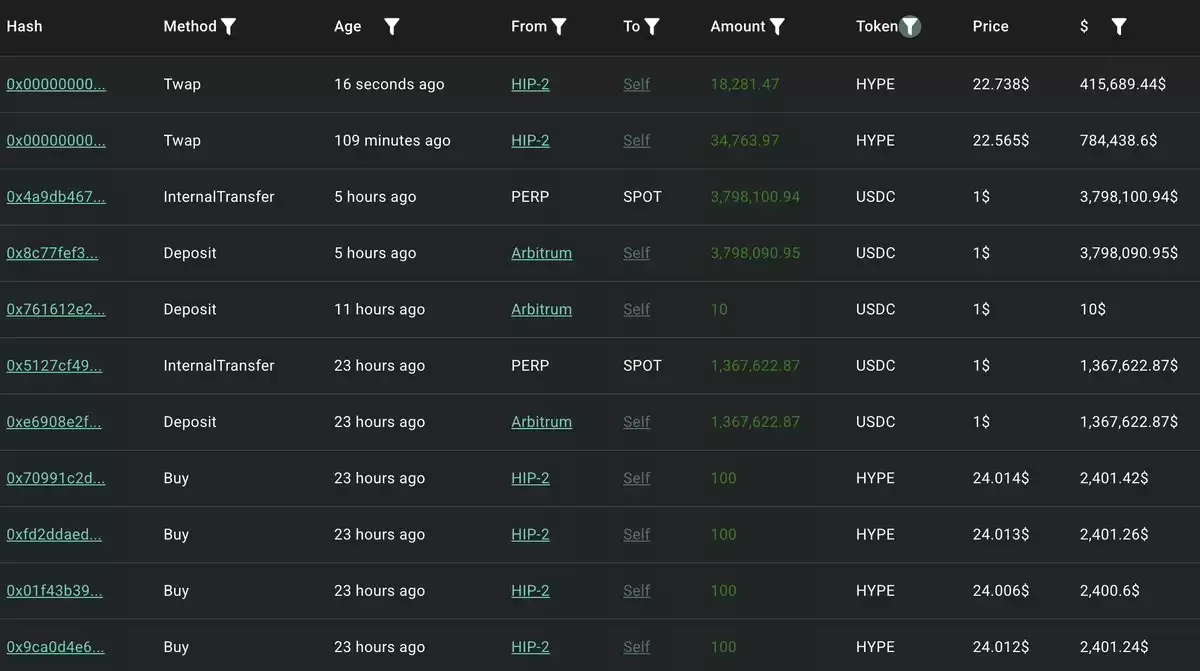Image resolution: width=1200 pixels, height=671 pixels.
Task: Follow the HIP-2 link in the 24.006$ Buy row
Action: (530, 590)
